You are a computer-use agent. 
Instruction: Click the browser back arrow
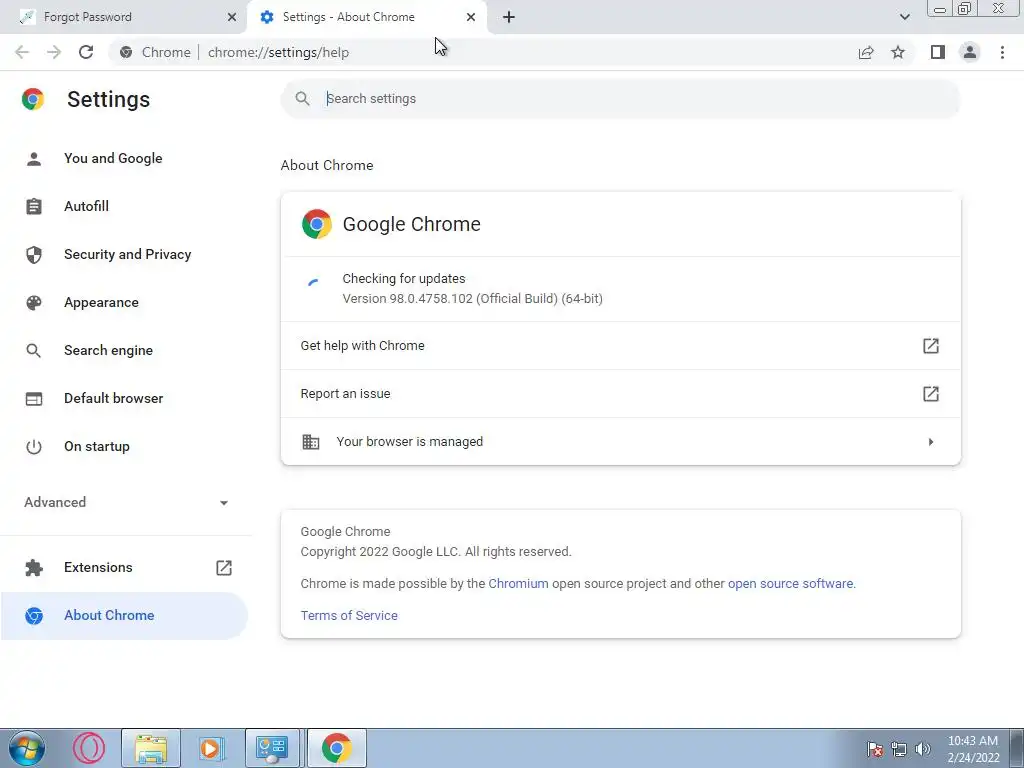(22, 52)
